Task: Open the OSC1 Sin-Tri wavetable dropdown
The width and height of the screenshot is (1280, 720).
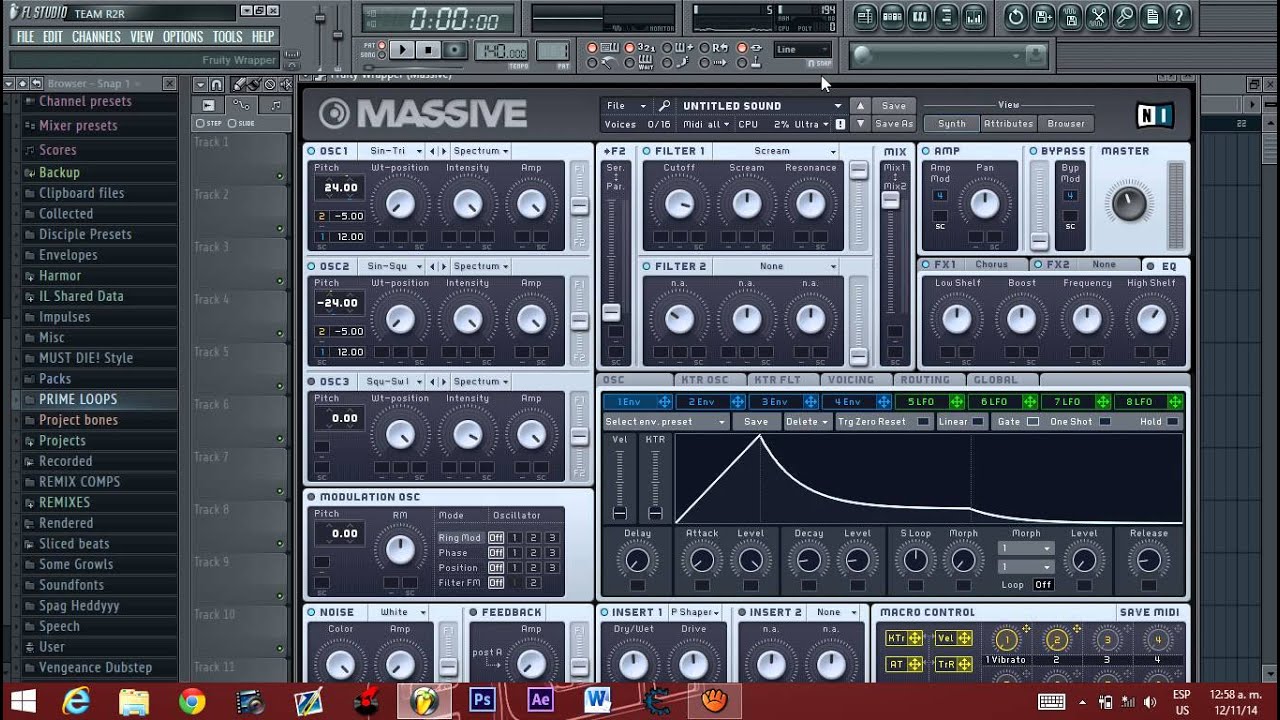Action: (395, 151)
